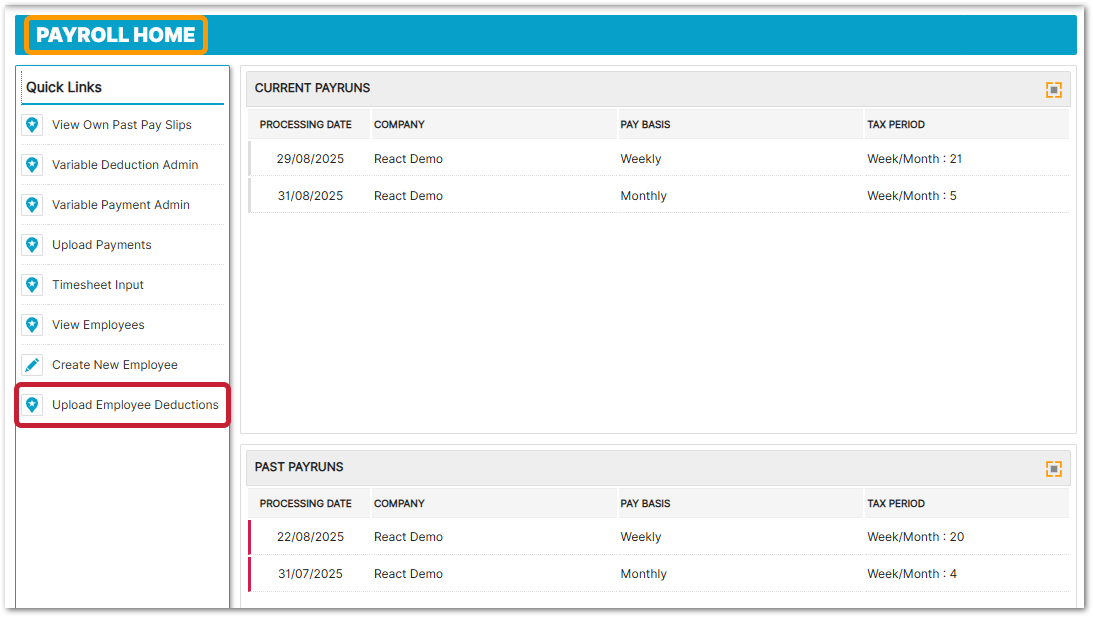Screen dimensions: 1093x617
Task: Click the View Own Past Pay Slips icon
Action: click(32, 125)
